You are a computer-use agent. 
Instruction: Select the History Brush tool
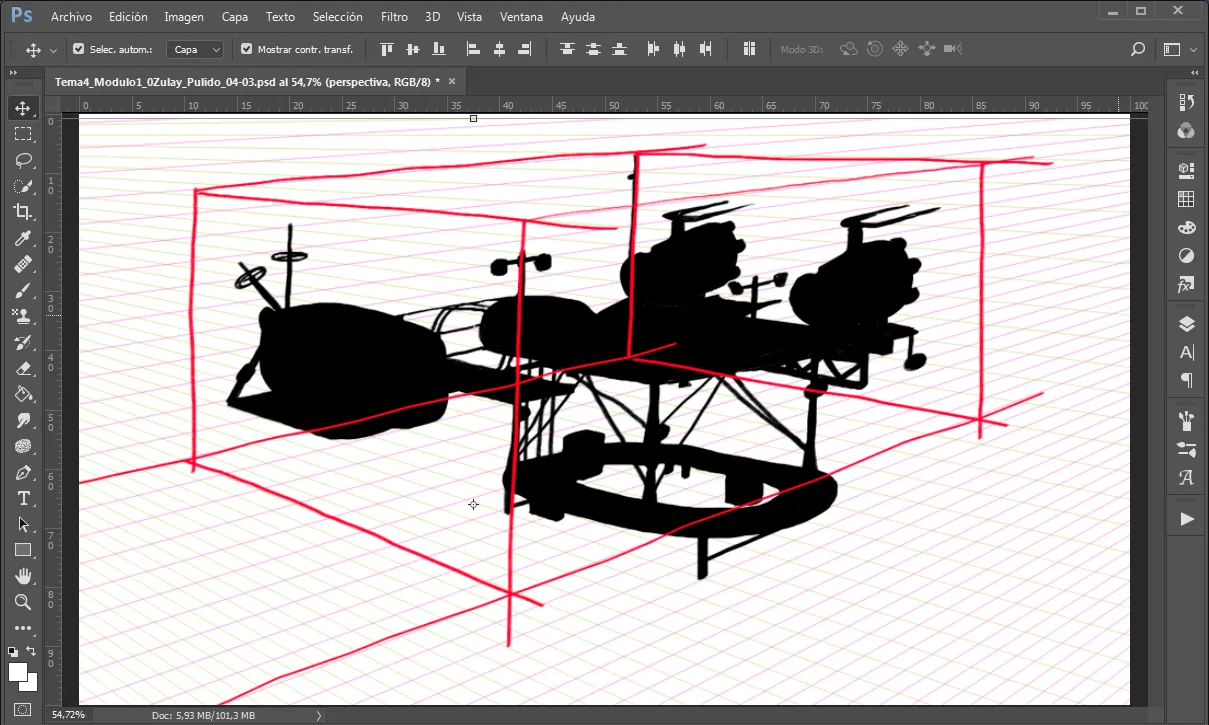coord(23,342)
